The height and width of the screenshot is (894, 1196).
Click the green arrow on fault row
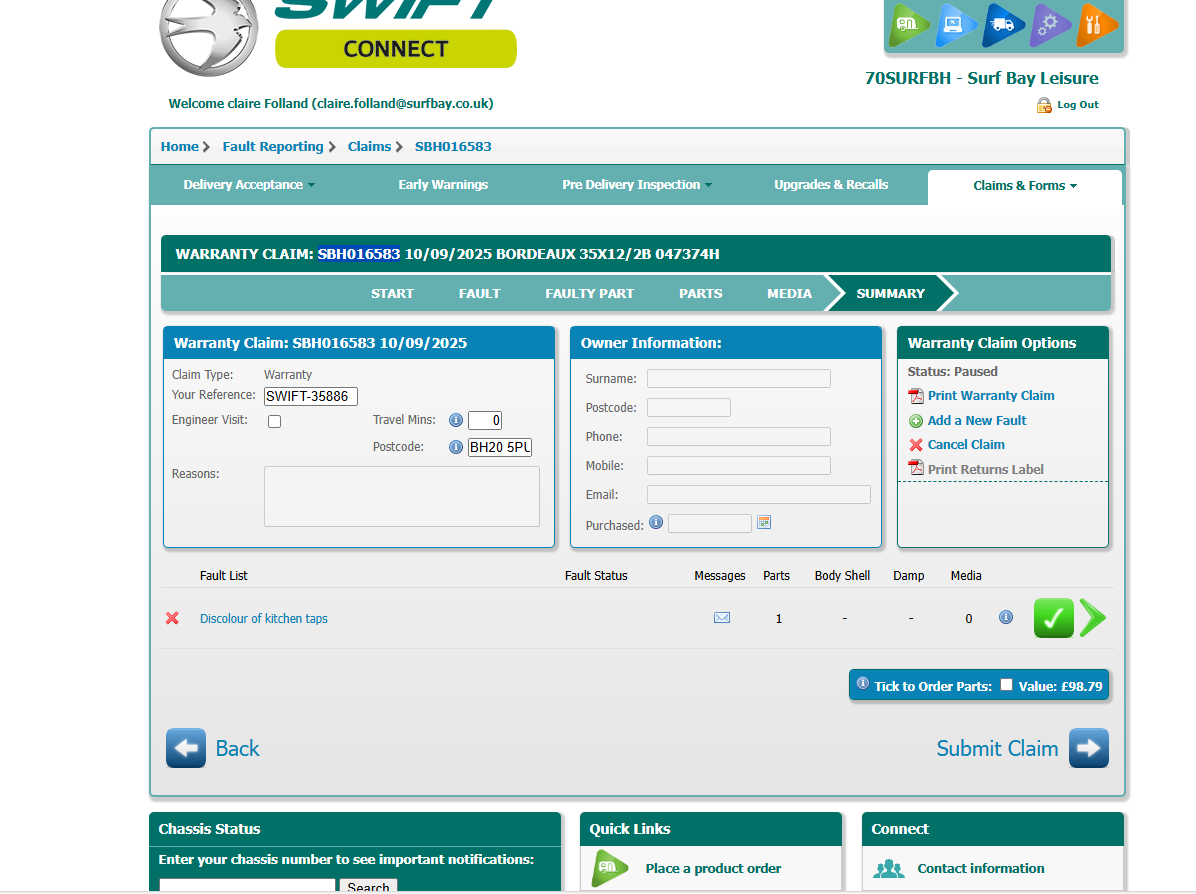pos(1093,618)
